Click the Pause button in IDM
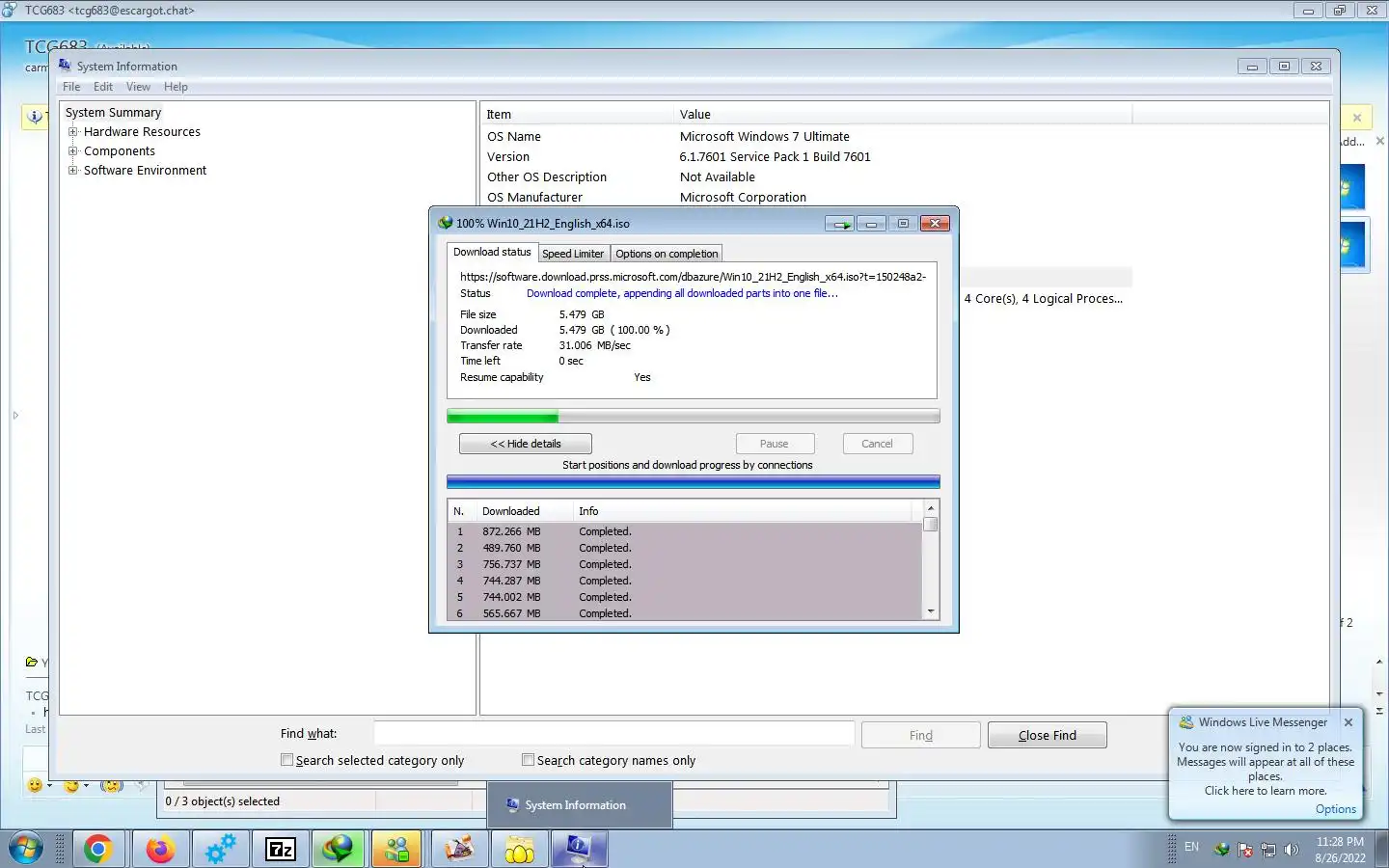 point(775,444)
